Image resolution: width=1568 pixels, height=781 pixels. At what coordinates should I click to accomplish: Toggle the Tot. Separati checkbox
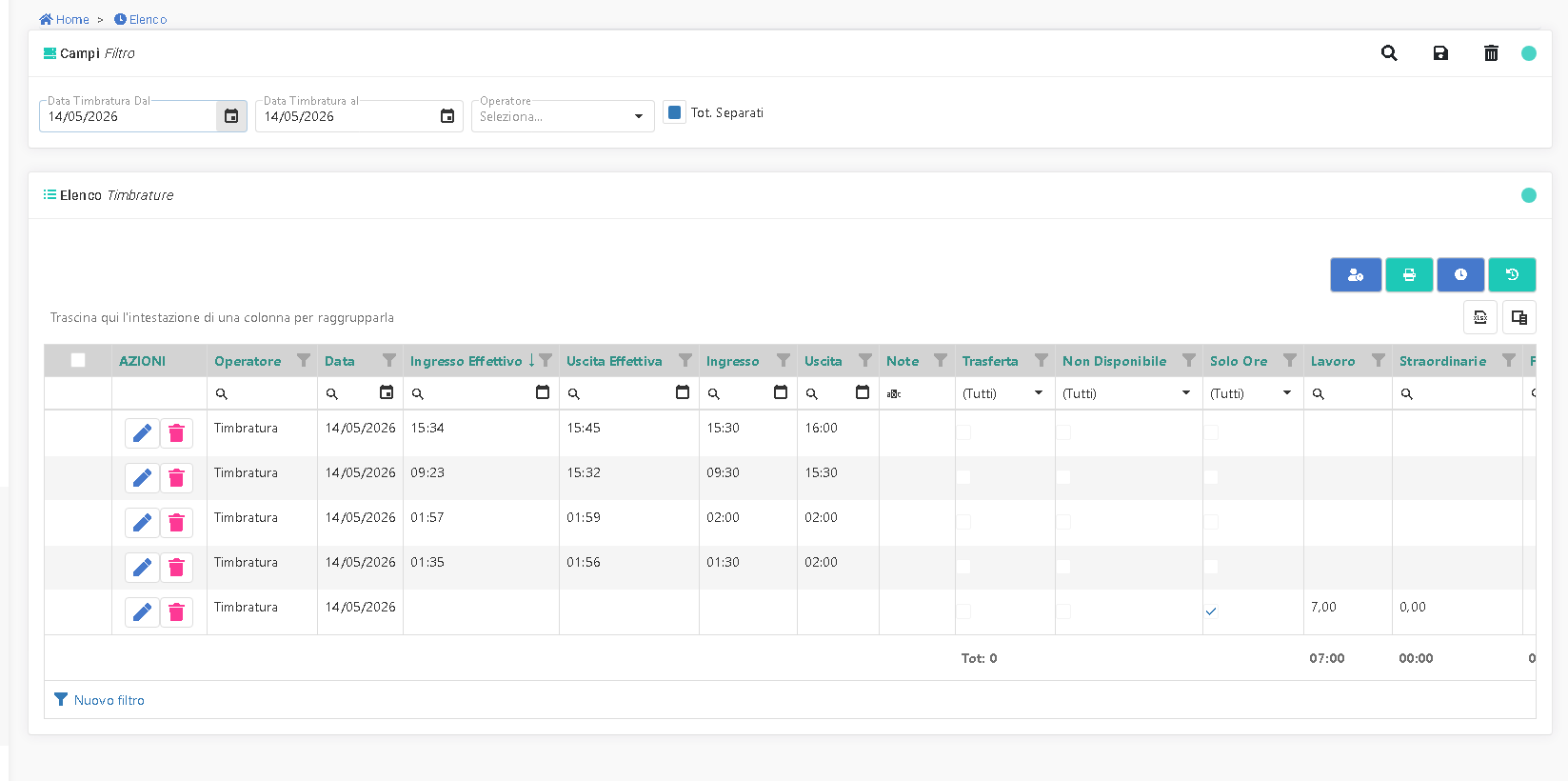(x=675, y=112)
